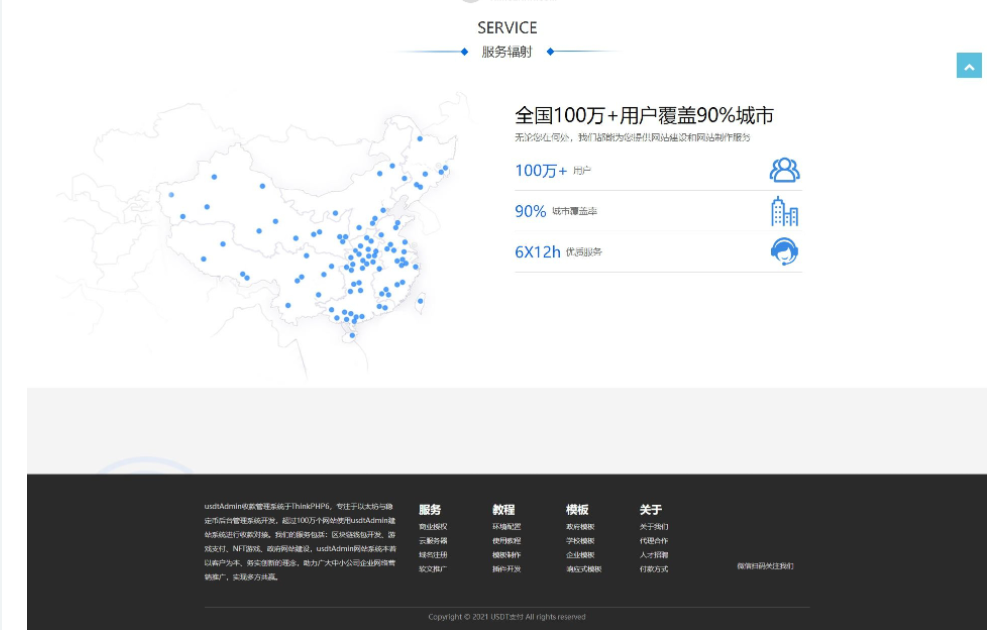Select the 域名注册 link
The height and width of the screenshot is (630, 990).
pos(433,555)
